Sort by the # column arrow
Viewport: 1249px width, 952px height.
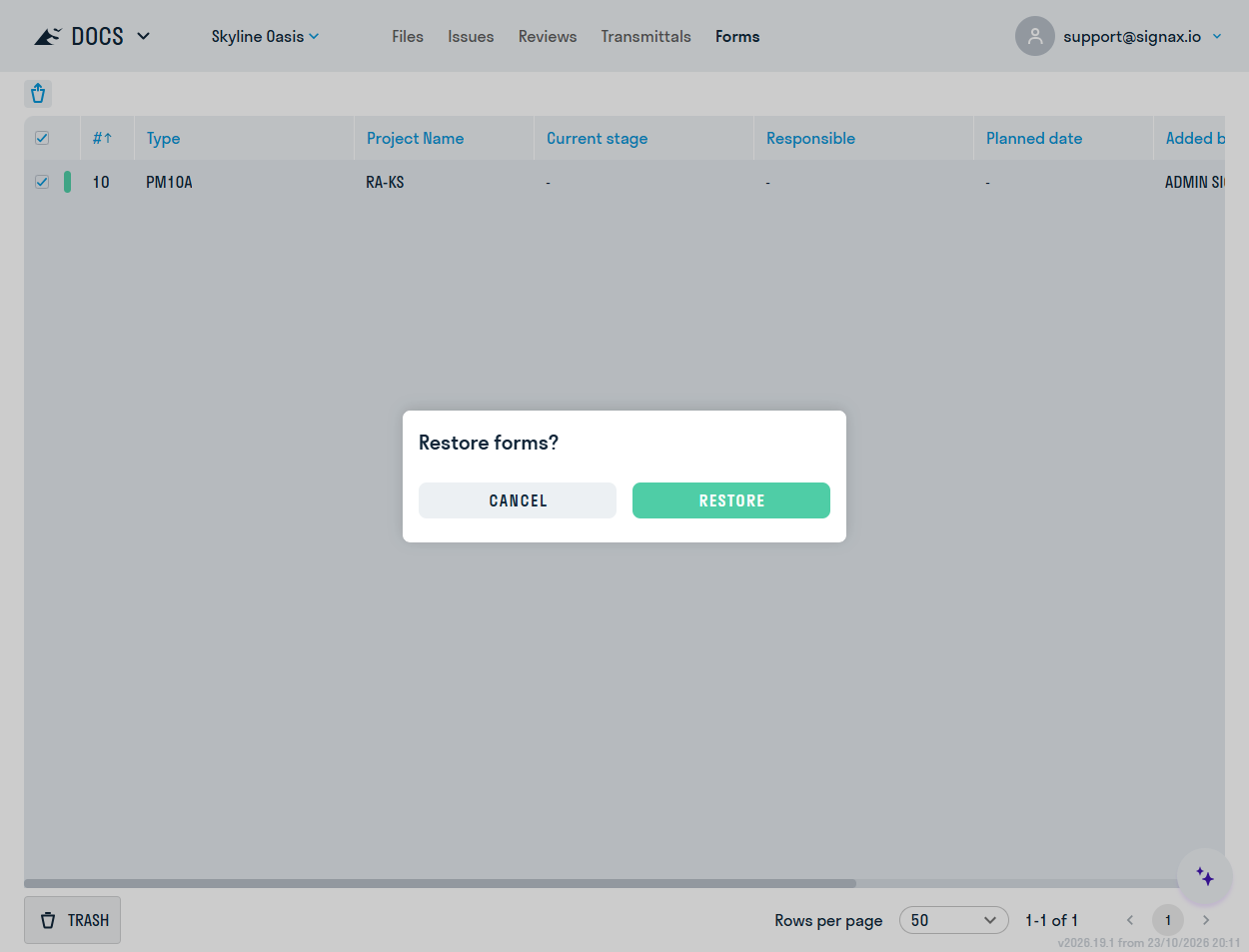(108, 139)
